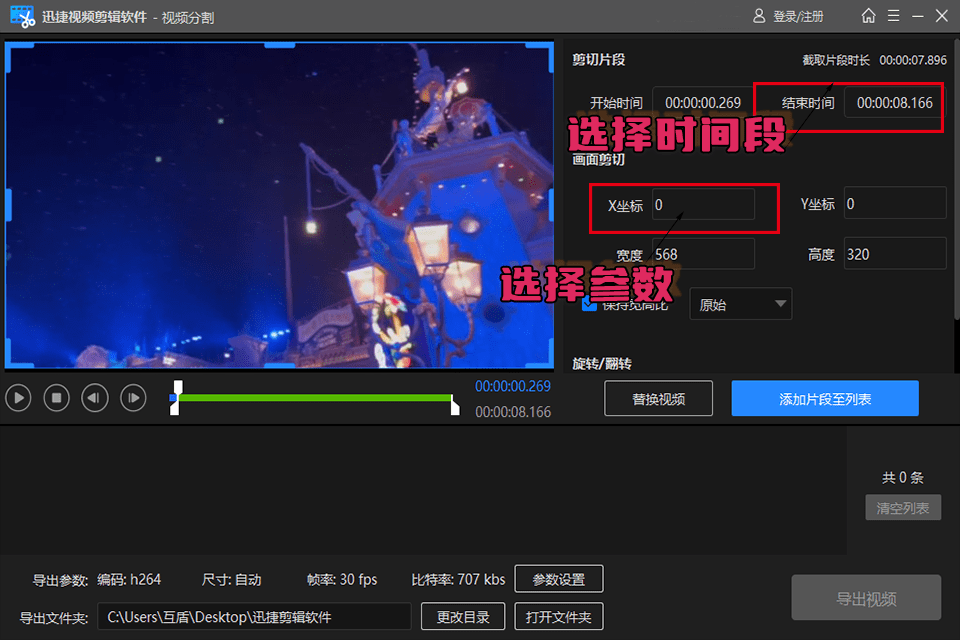Click the 剪切片段 section heading
960x640 pixels.
[x=598, y=59]
